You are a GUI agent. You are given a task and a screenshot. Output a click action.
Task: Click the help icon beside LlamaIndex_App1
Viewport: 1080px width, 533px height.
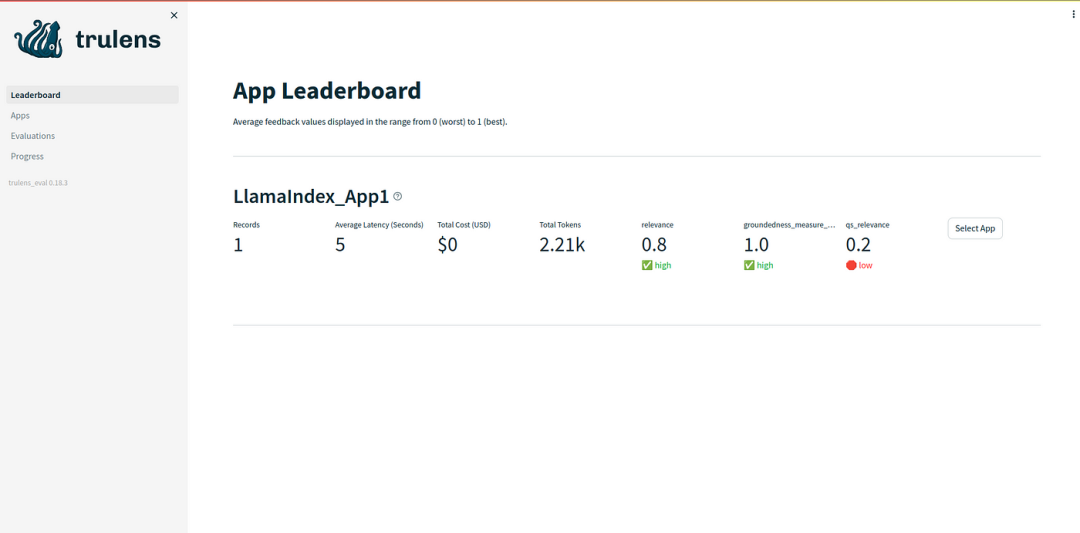(x=397, y=196)
